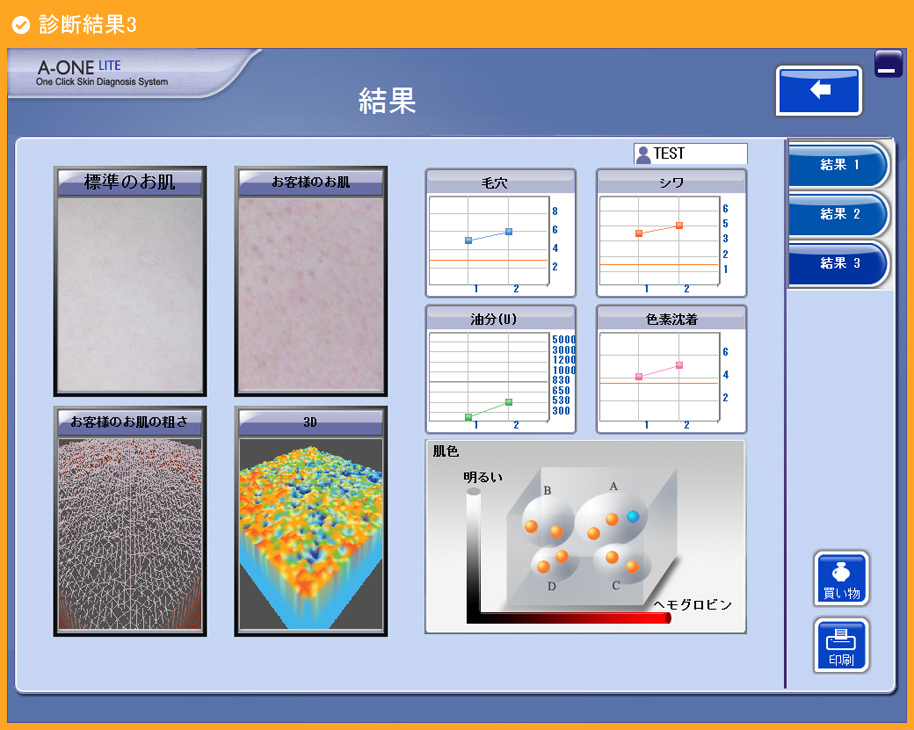914x730 pixels.
Task: Click the blue back arrow button
Action: tap(819, 91)
